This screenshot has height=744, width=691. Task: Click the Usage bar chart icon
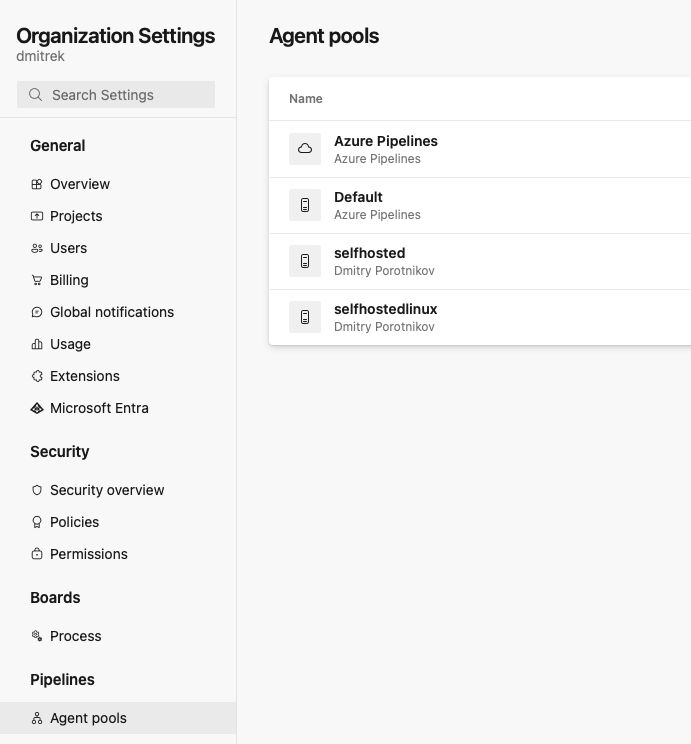(37, 344)
